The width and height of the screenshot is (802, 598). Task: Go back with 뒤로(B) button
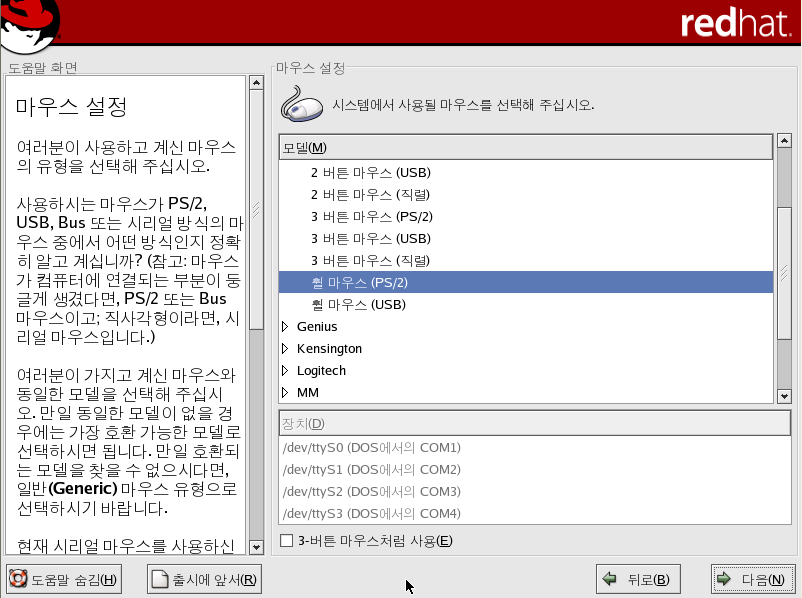click(x=638, y=579)
